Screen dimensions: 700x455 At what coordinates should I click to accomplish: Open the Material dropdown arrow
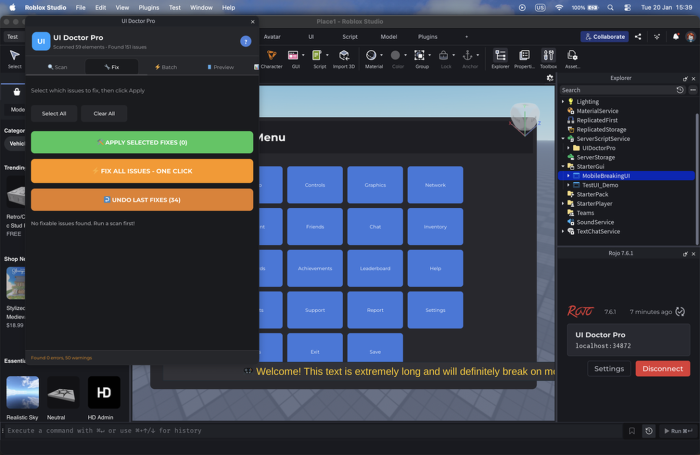point(381,55)
